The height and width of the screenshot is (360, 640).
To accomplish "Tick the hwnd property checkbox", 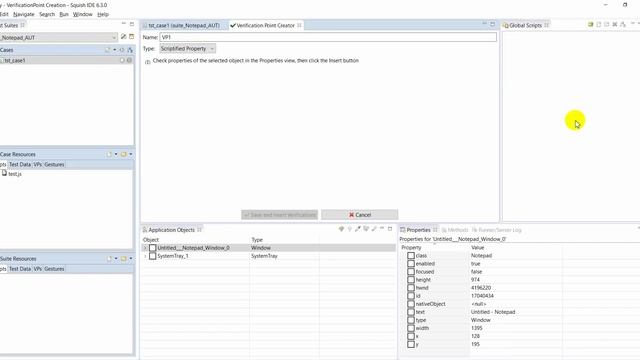I will (x=411, y=288).
